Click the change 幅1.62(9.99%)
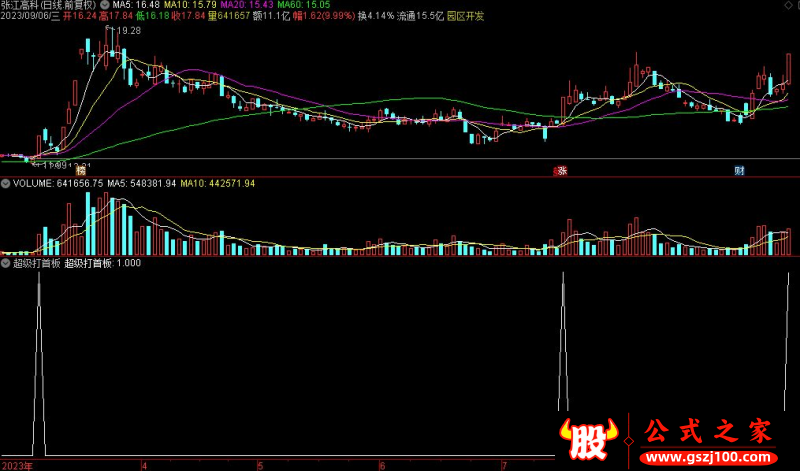Image resolution: width=800 pixels, height=471 pixels. (324, 16)
